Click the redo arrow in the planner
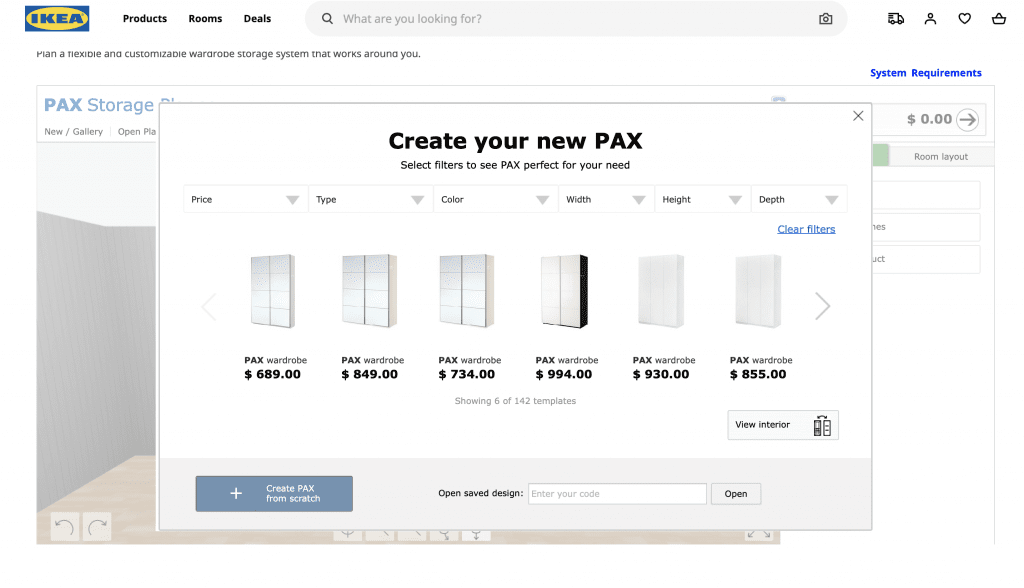1024x588 pixels. (x=97, y=527)
